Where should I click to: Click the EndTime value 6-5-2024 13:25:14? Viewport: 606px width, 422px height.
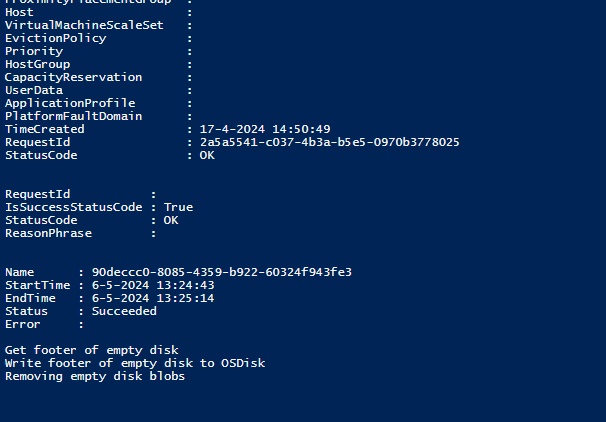(x=153, y=298)
